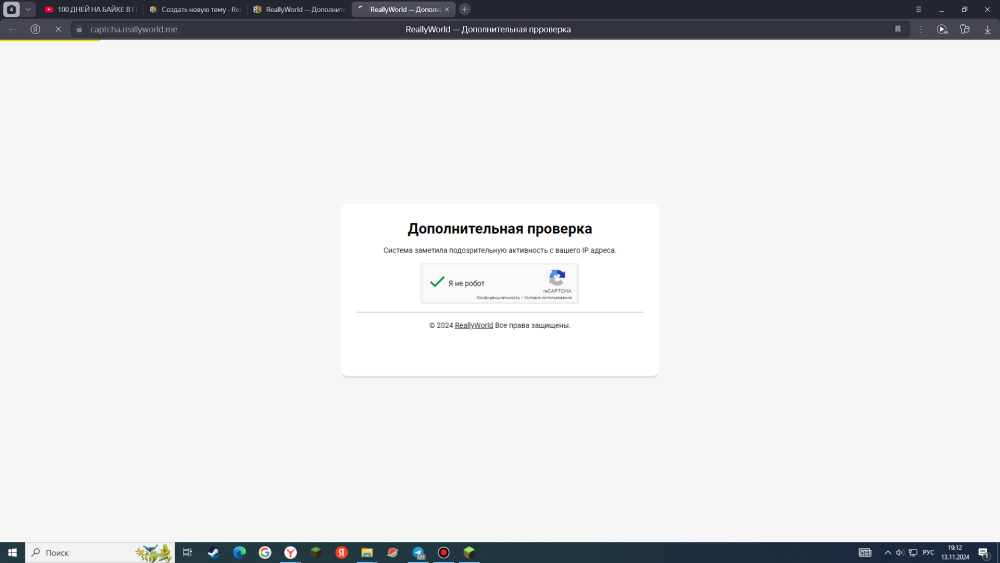Viewport: 1000px width, 563px height.
Task: Click the reCAPTCHA logo
Action: click(x=557, y=277)
